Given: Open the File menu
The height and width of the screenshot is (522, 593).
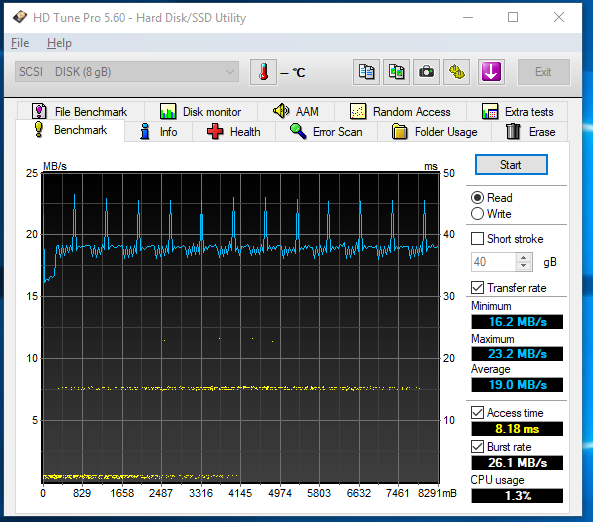Looking at the screenshot, I should (x=20, y=43).
